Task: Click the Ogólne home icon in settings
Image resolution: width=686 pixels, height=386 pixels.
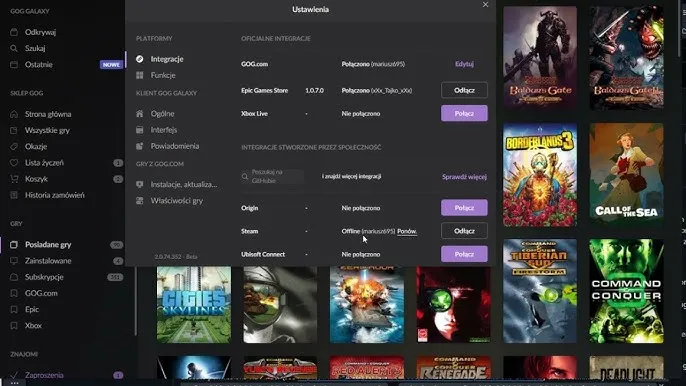Action: click(x=140, y=114)
